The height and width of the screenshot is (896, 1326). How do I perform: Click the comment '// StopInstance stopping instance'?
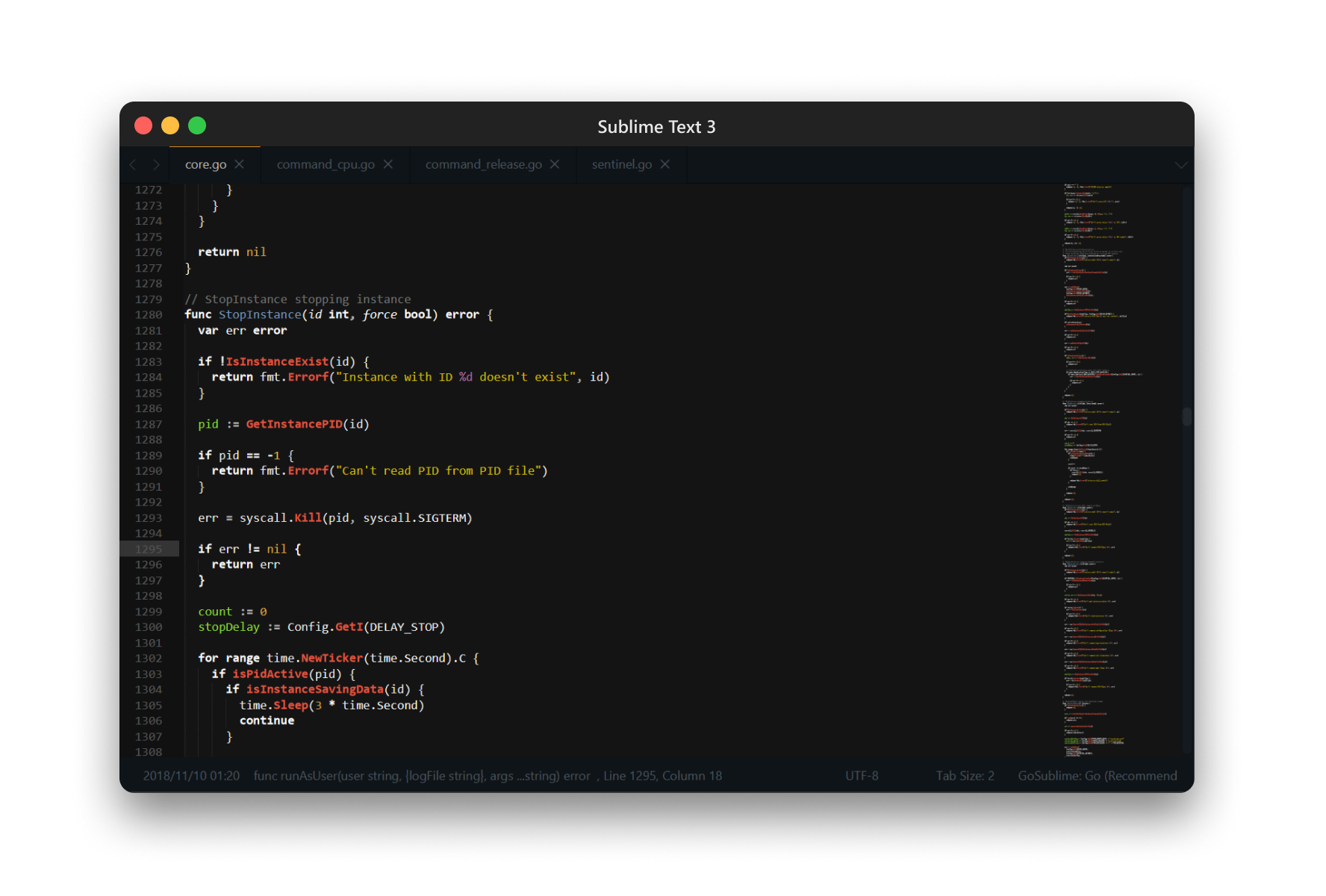click(298, 299)
